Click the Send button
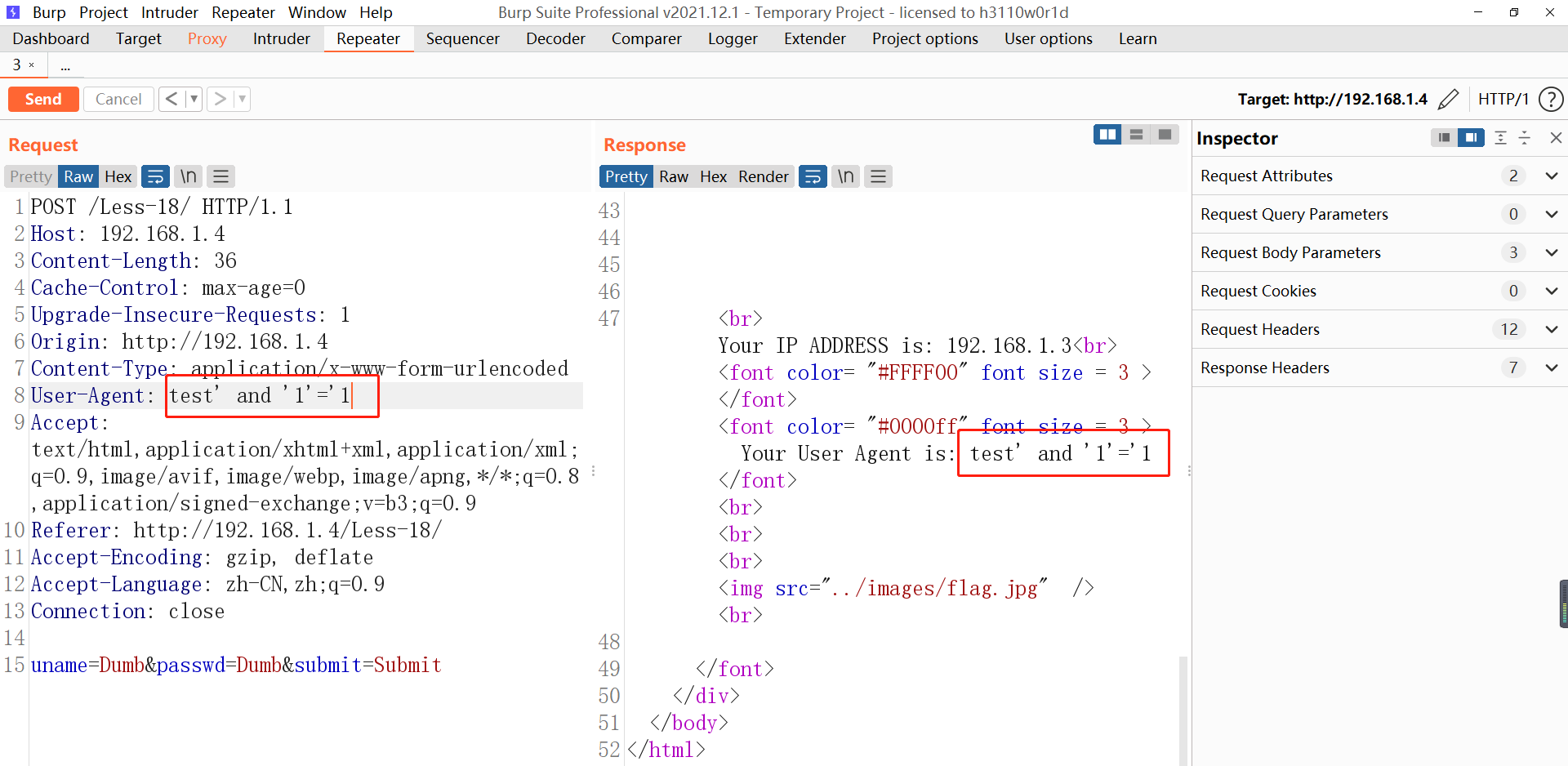Screen dimensions: 1568x766 click(x=43, y=99)
